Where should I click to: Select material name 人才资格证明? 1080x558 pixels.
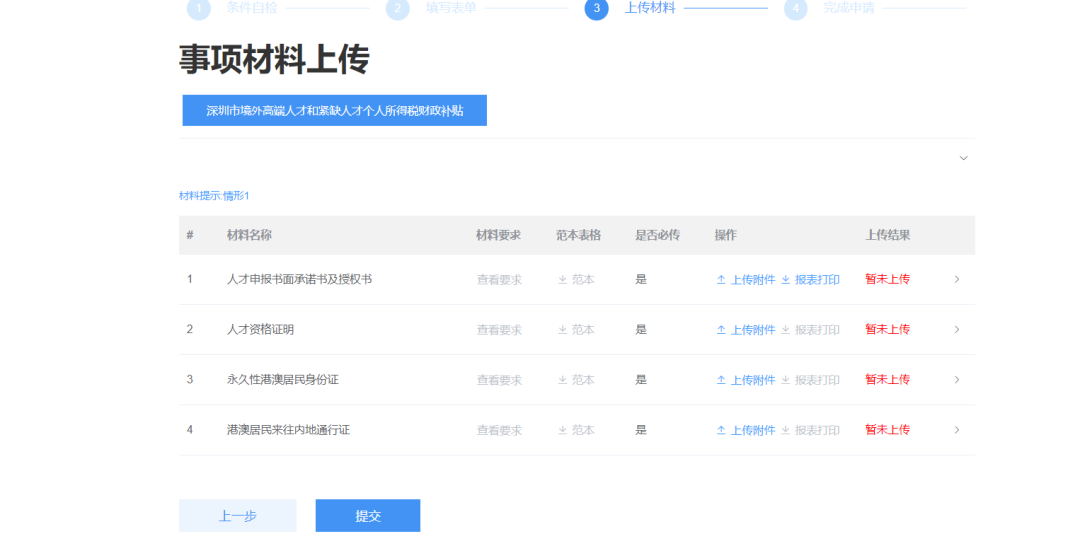point(260,329)
